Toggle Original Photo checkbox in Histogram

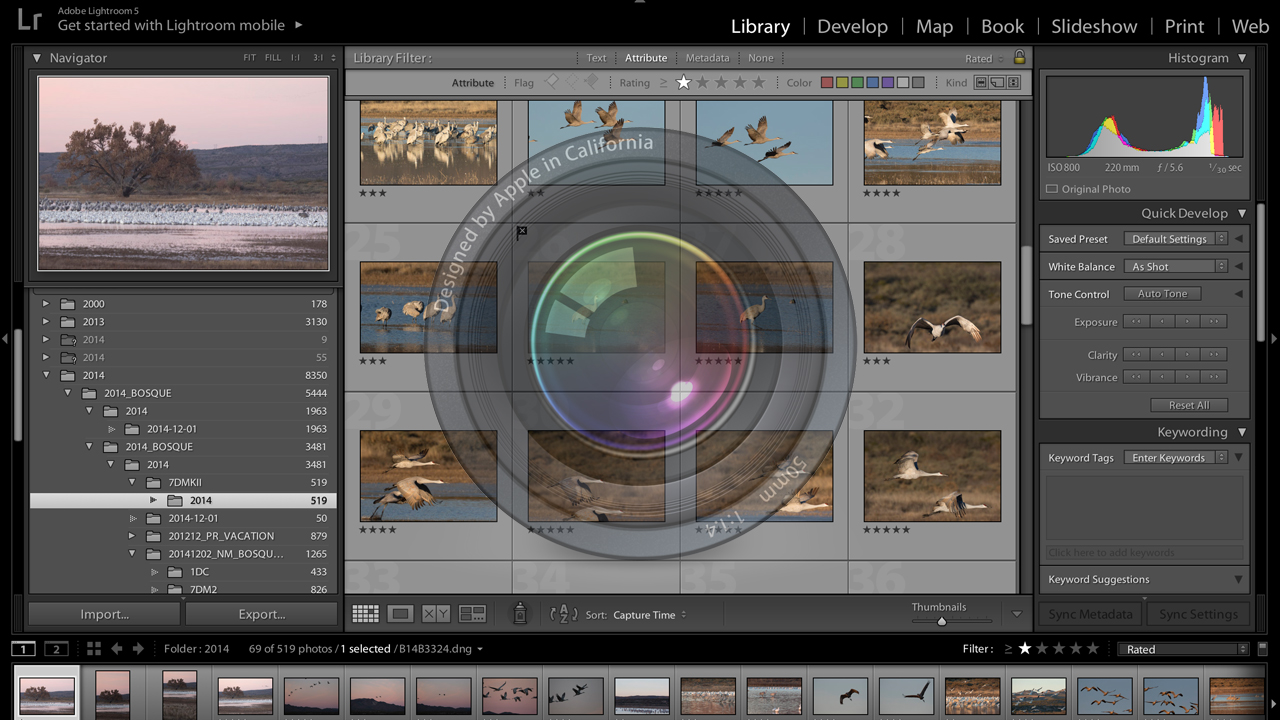[1052, 189]
